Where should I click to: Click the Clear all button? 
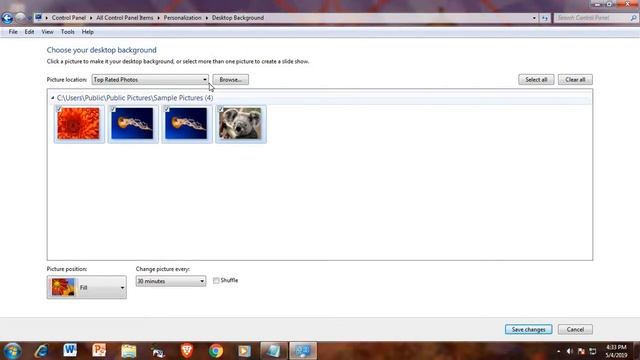point(575,80)
